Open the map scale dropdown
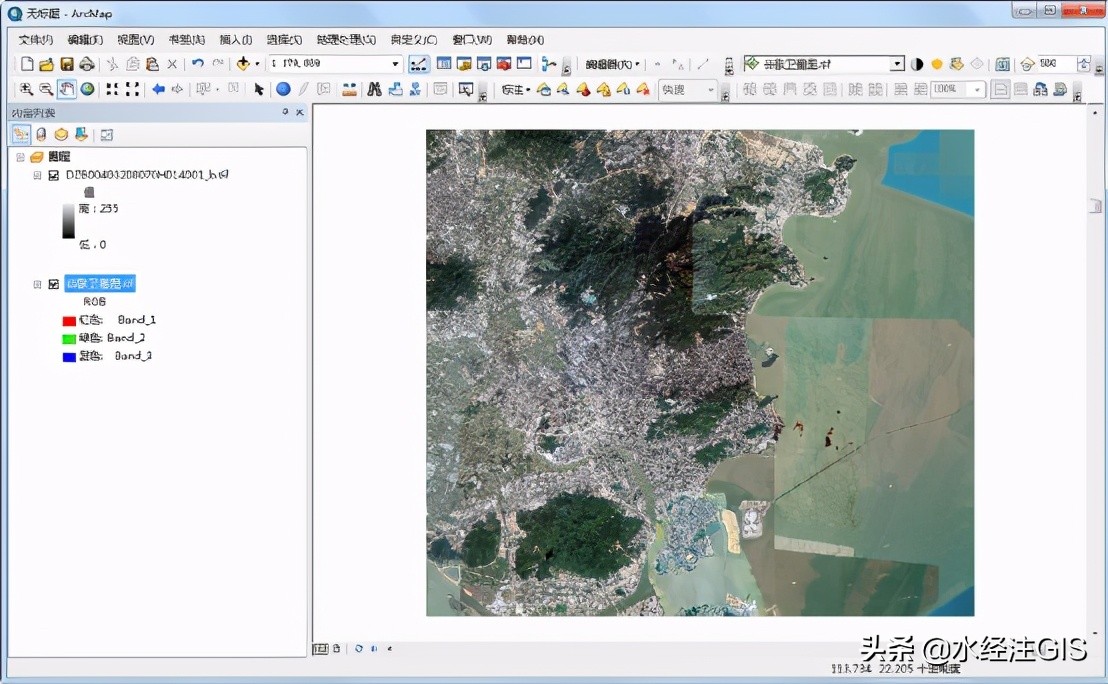This screenshot has height=684, width=1108. (x=395, y=64)
